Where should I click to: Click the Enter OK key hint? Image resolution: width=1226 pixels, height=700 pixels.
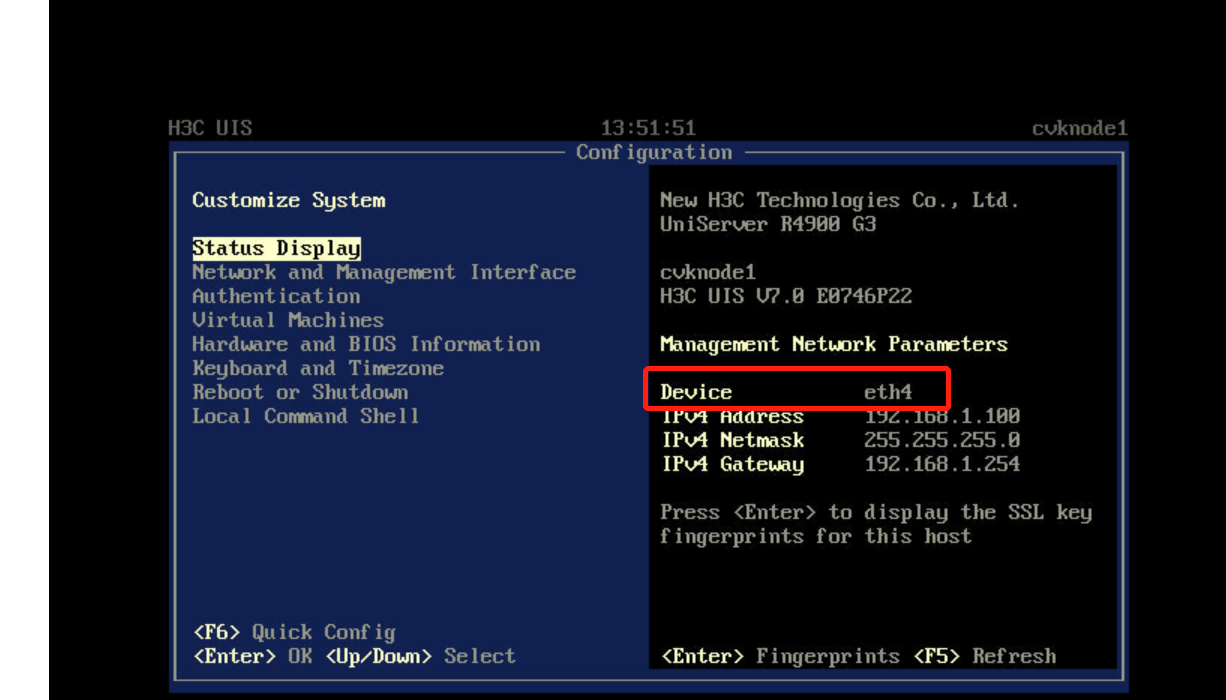pos(252,656)
